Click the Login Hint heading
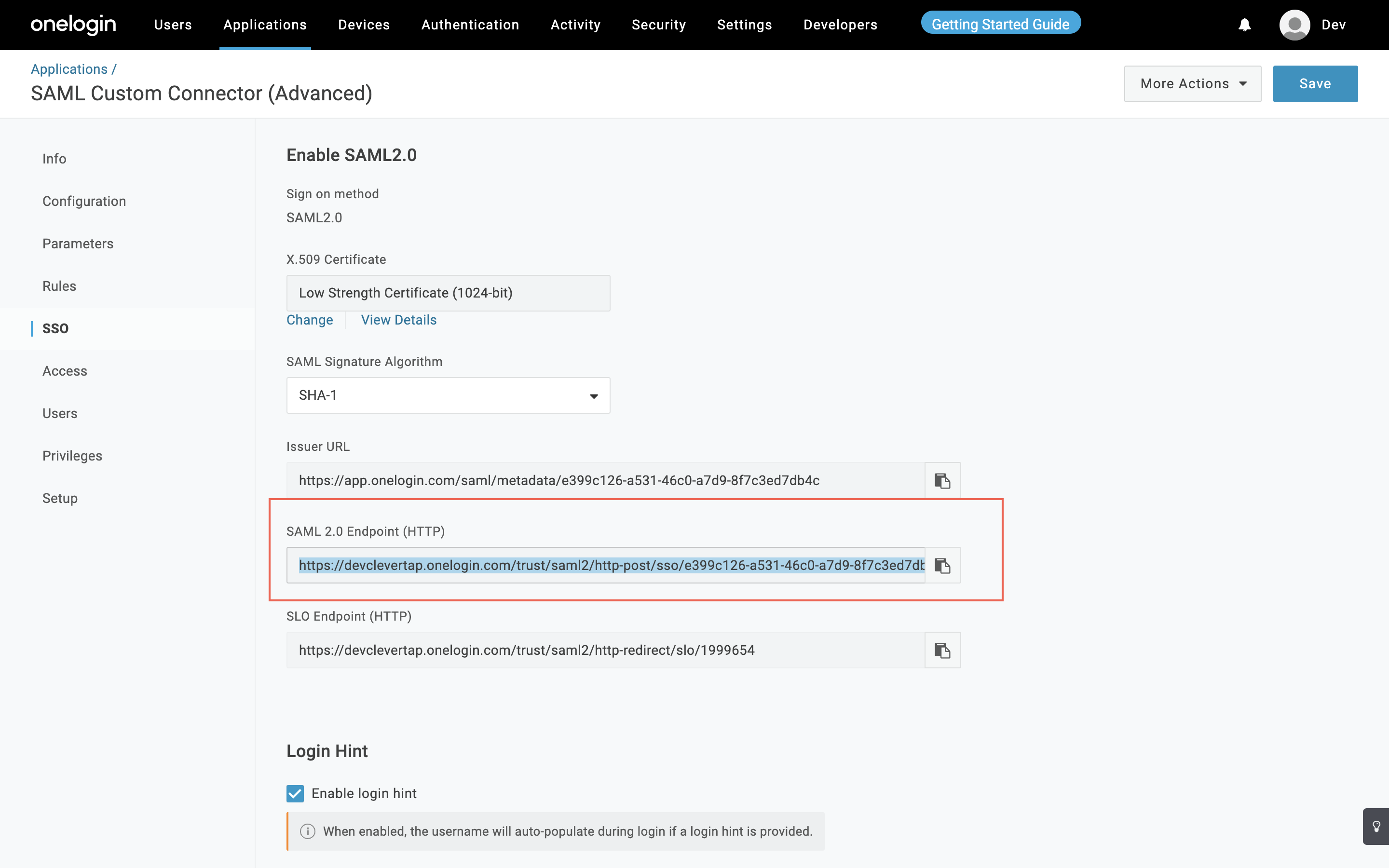The image size is (1389, 868). point(327,751)
